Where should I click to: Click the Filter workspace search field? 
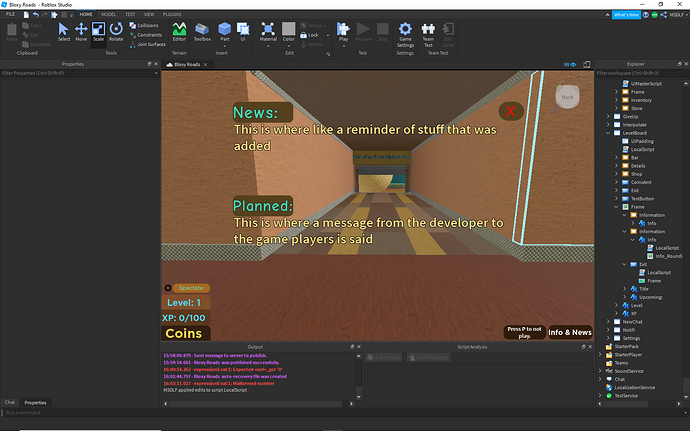point(642,73)
